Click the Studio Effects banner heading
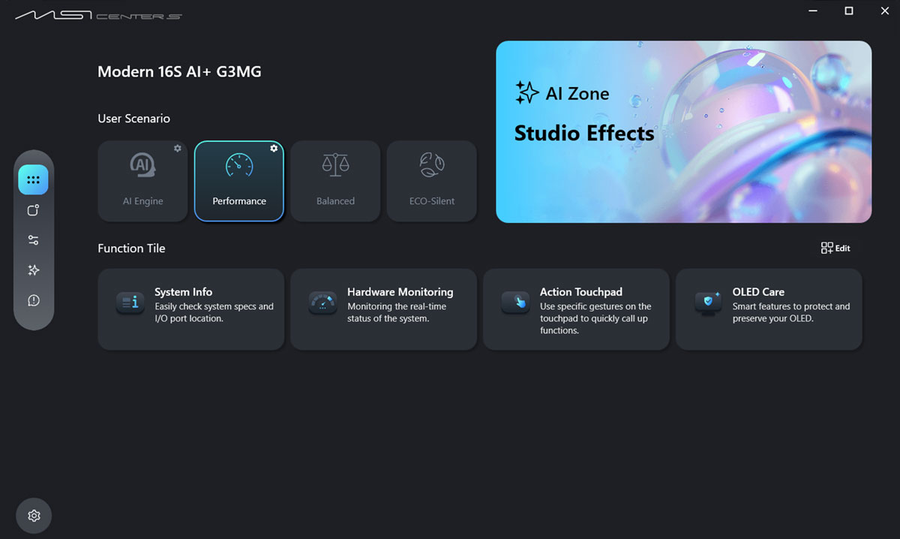Image resolution: width=900 pixels, height=539 pixels. (584, 133)
